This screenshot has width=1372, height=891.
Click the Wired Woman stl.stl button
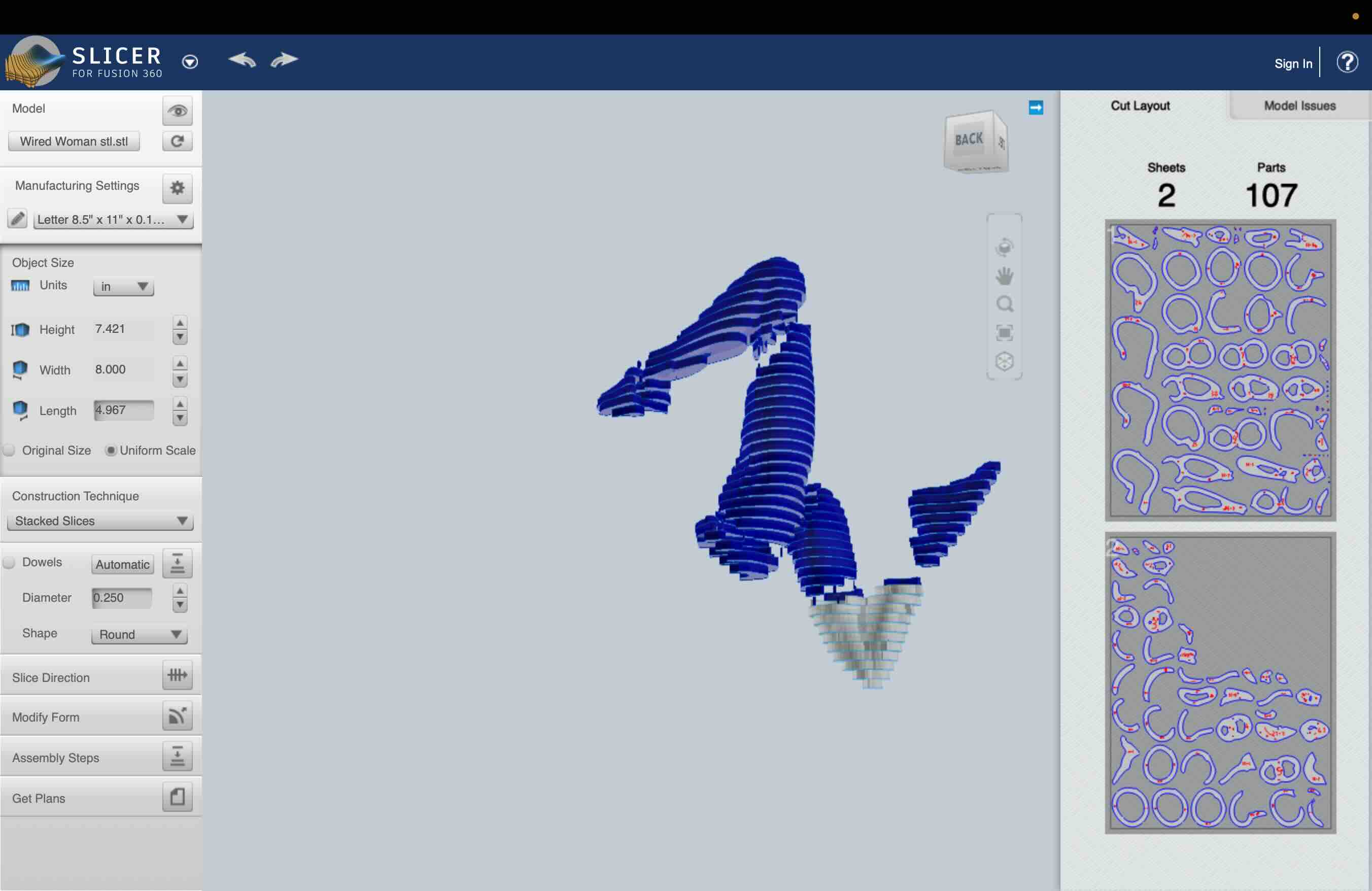[x=74, y=141]
